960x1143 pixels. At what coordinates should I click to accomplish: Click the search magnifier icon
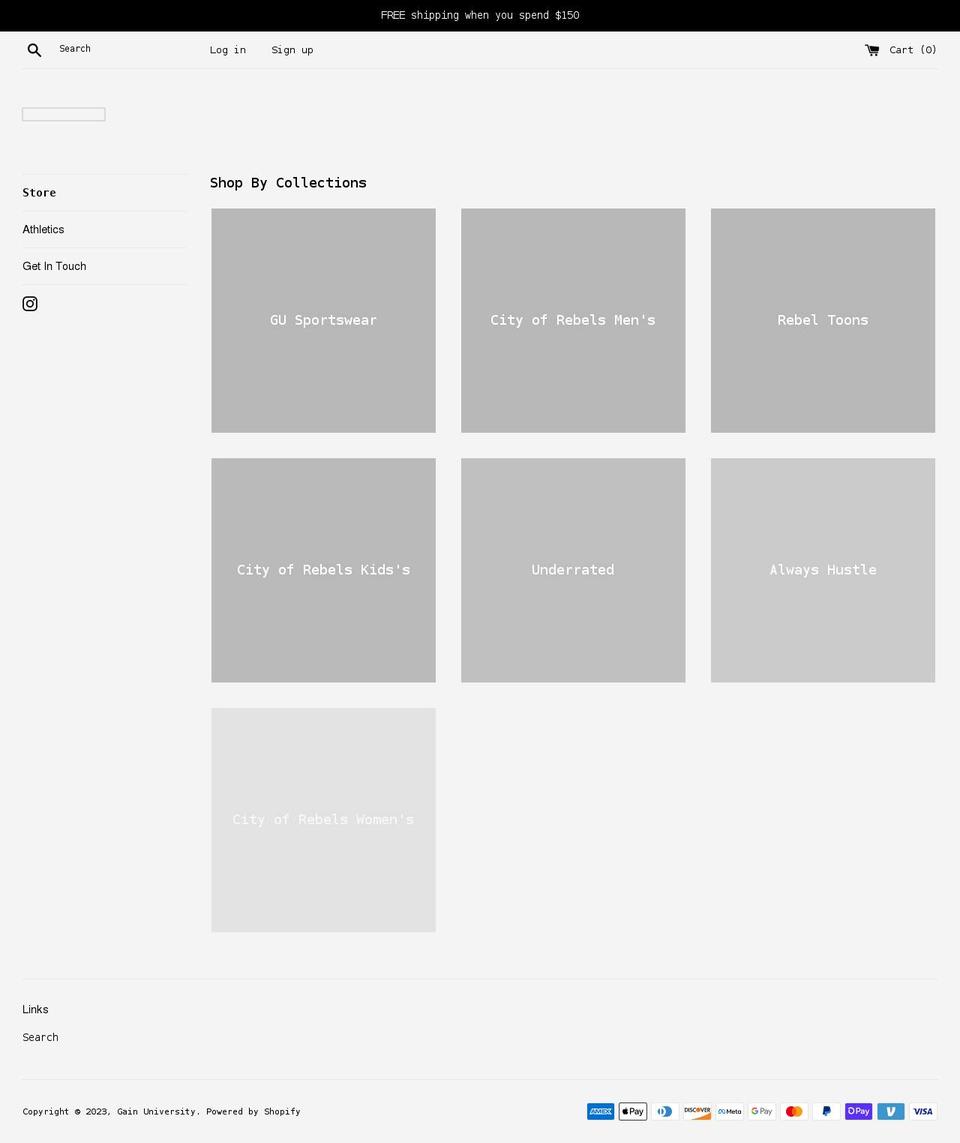tap(34, 49)
